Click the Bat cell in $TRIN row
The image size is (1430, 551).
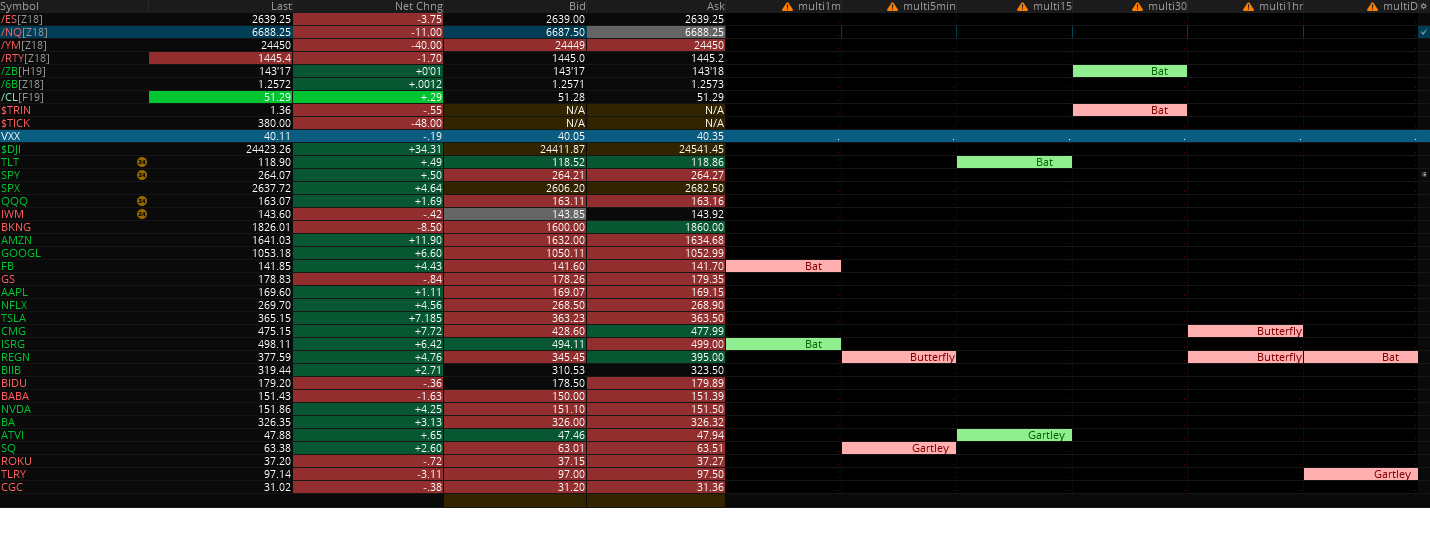coord(1130,110)
